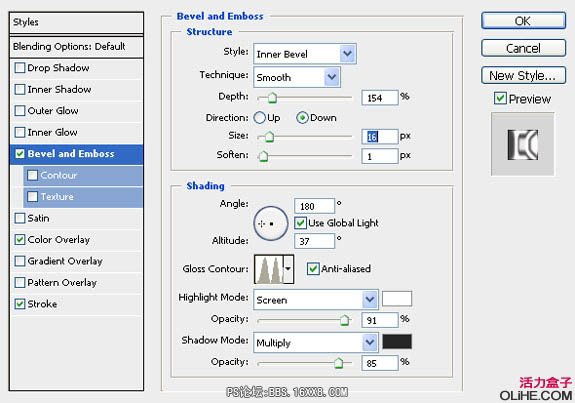Open the Gloss Contour curve thumbnail
Screen dimensions: 575x403
(269, 269)
